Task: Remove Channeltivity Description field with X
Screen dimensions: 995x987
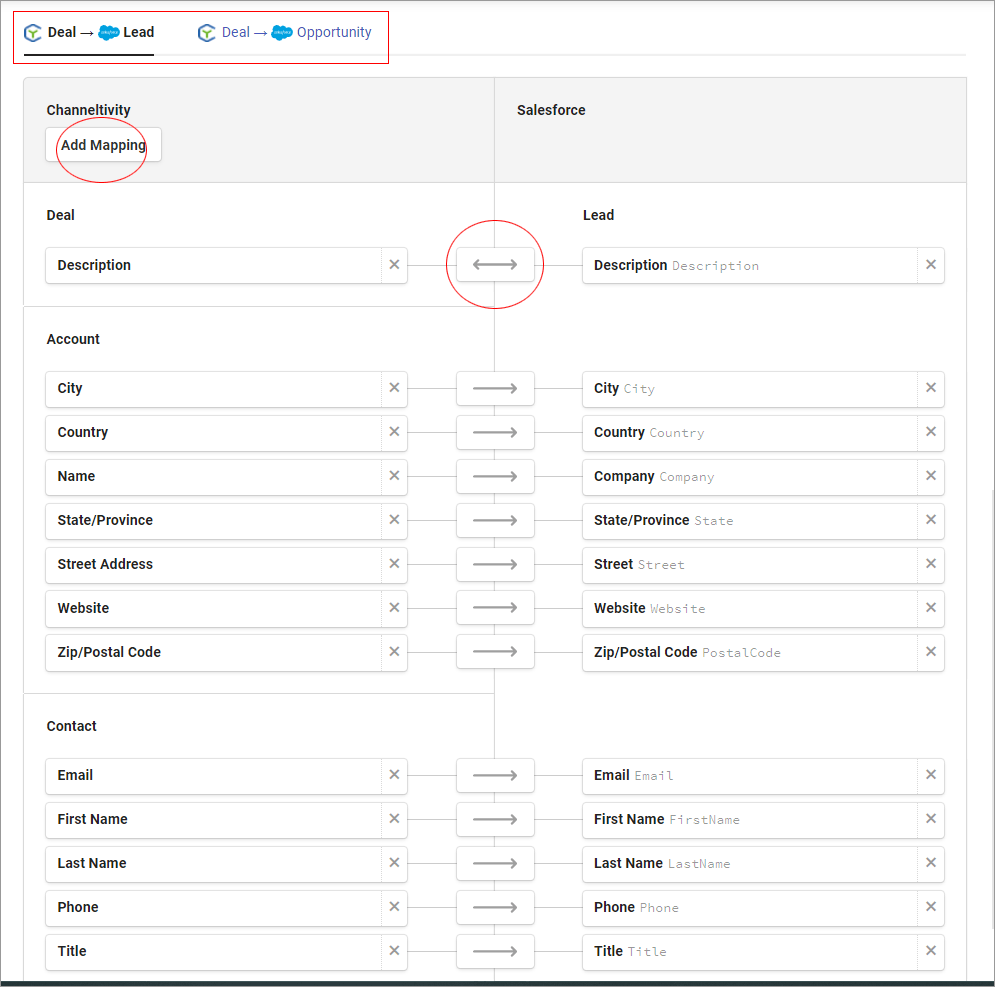Action: tap(394, 265)
